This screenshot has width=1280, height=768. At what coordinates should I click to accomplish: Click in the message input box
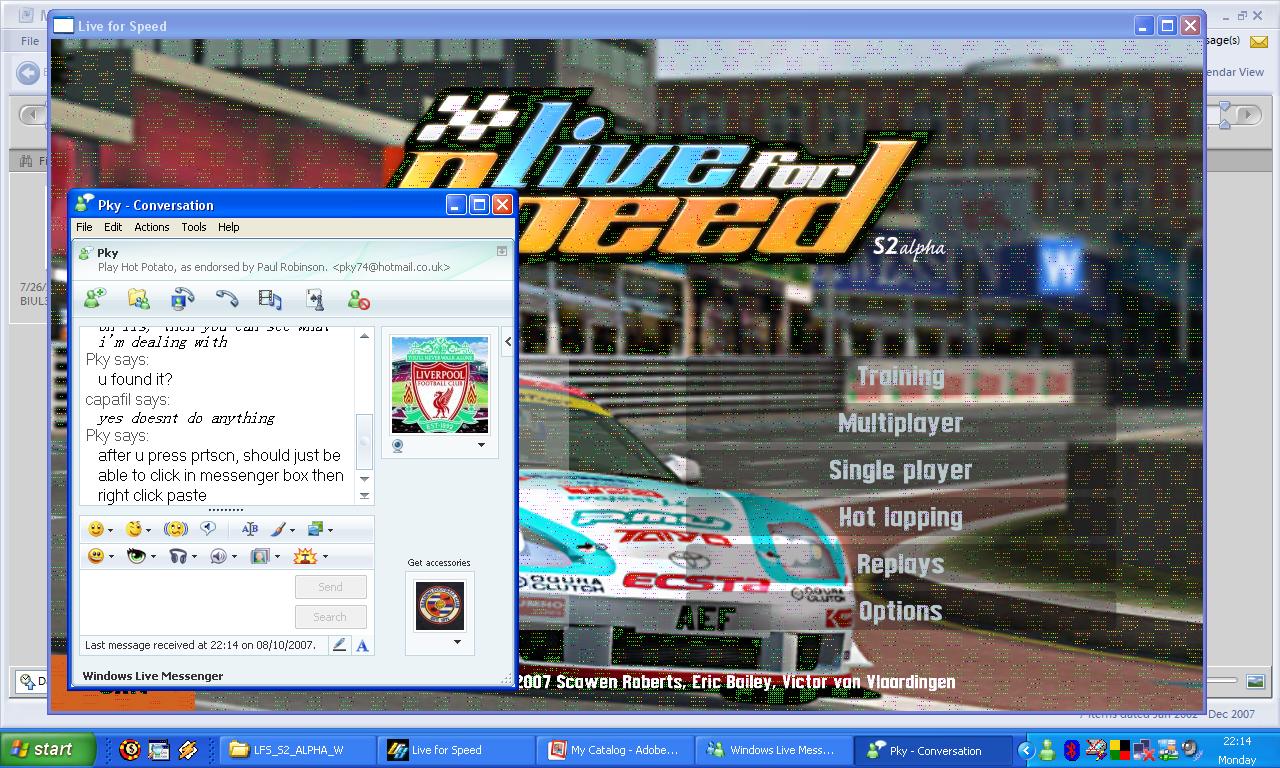186,601
